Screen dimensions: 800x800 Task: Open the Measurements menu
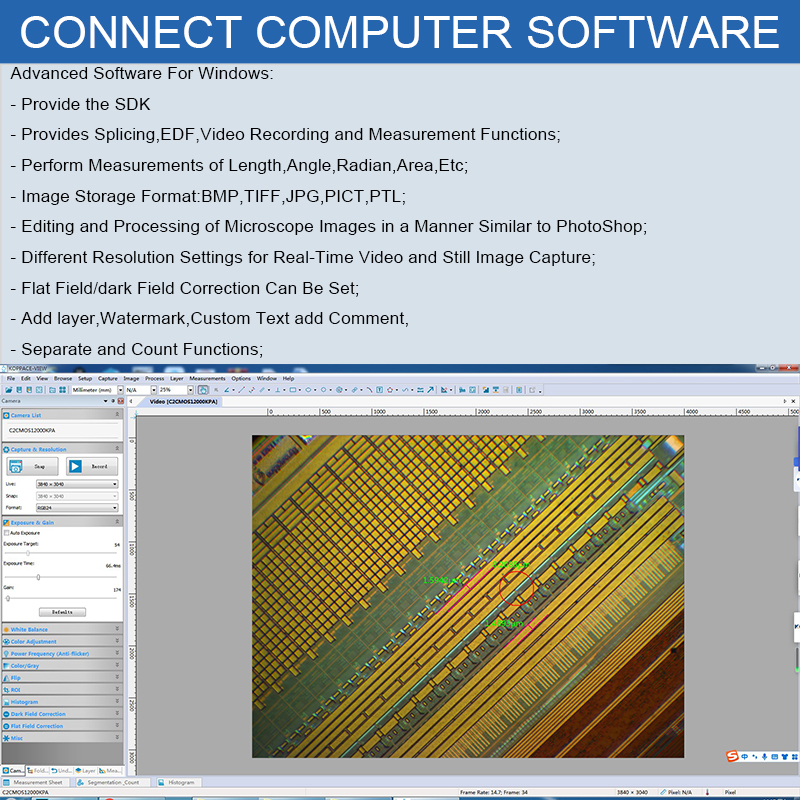[x=207, y=379]
